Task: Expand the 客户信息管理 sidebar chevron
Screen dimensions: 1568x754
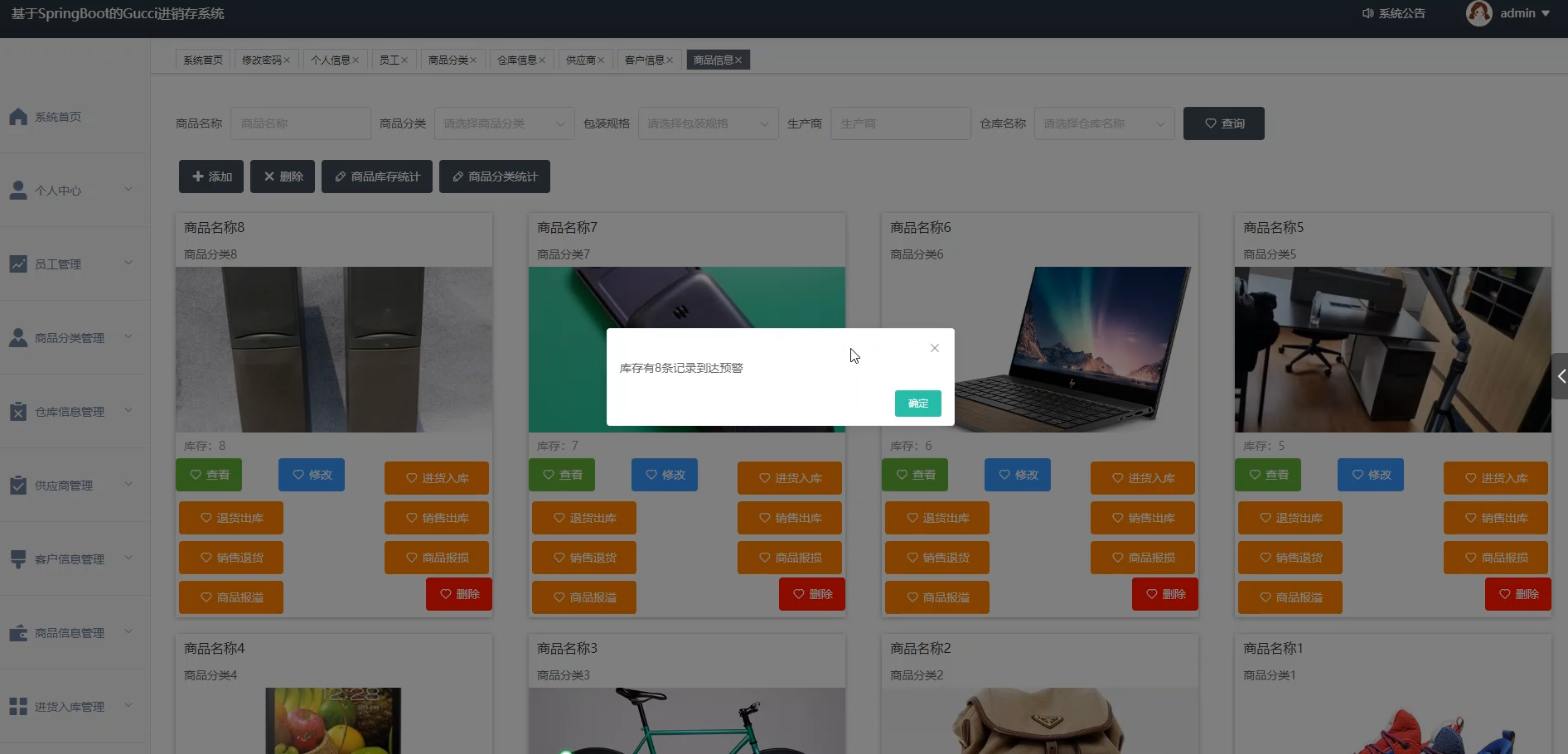Action: coord(128,558)
